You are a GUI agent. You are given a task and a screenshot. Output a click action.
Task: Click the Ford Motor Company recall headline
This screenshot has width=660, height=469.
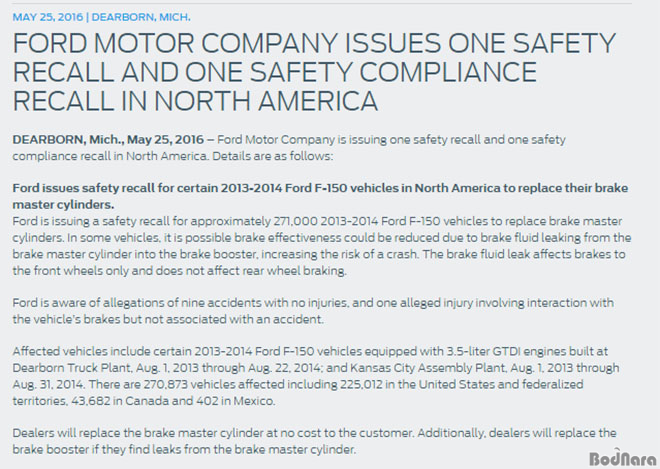pos(314,72)
